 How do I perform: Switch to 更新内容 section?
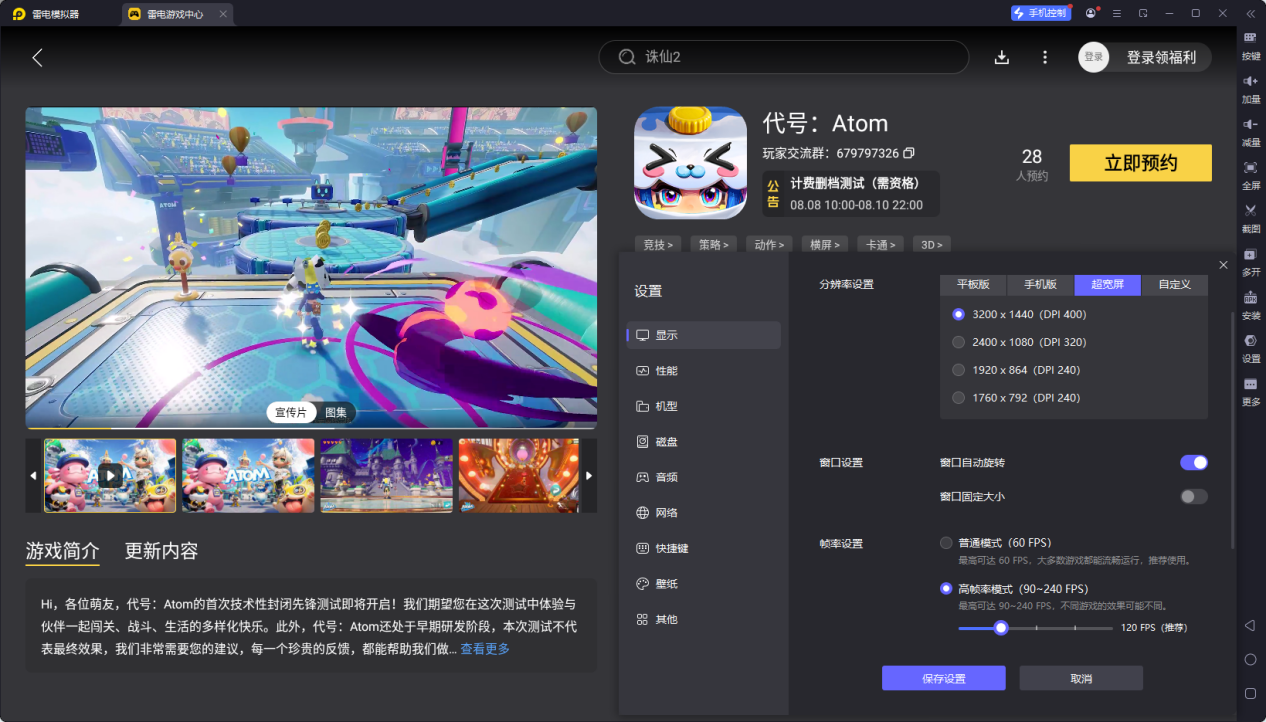click(161, 551)
